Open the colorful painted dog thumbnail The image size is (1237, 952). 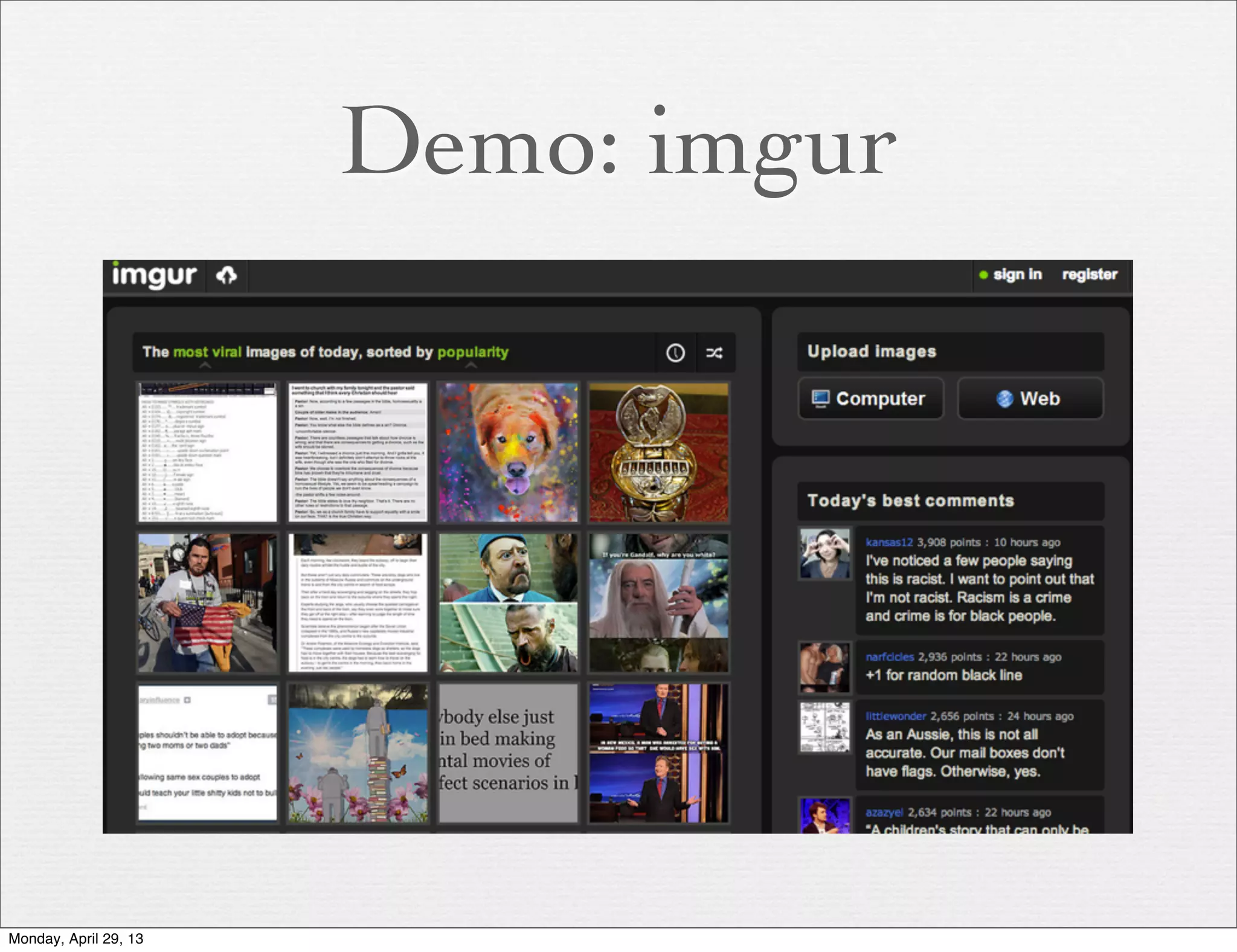pos(508,452)
